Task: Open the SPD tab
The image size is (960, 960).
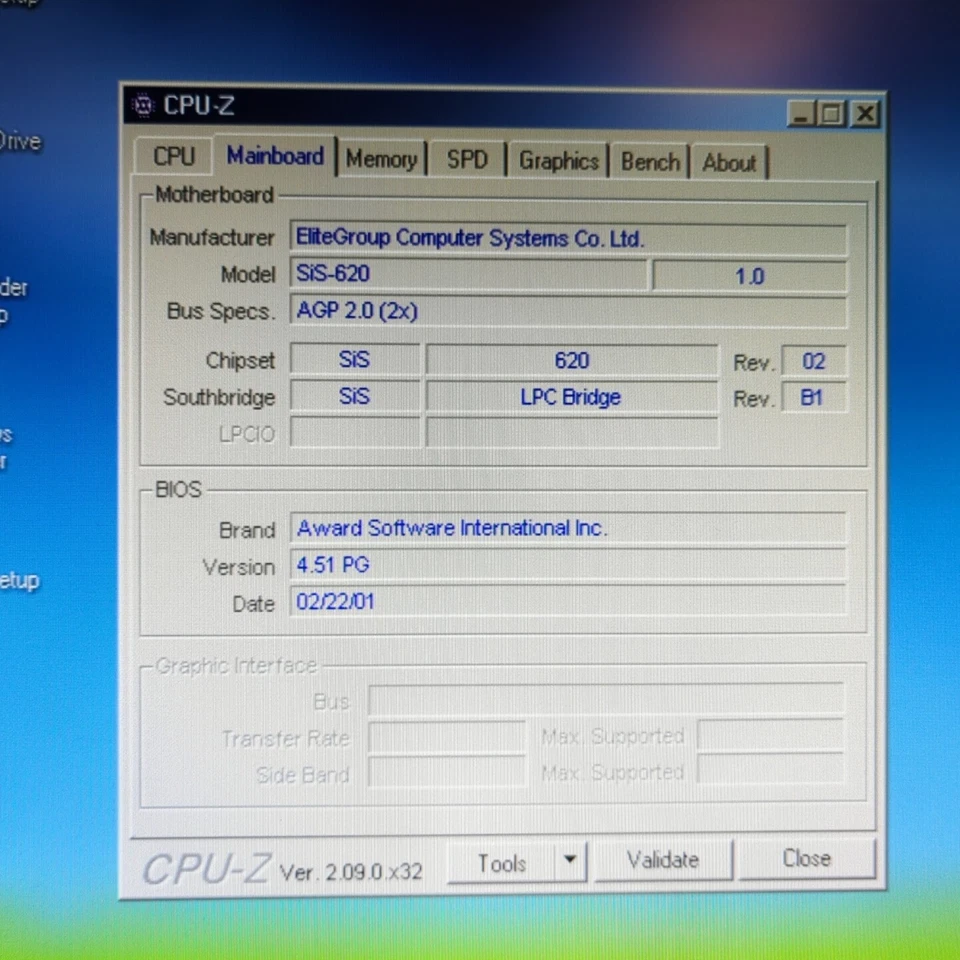Action: coord(466,158)
